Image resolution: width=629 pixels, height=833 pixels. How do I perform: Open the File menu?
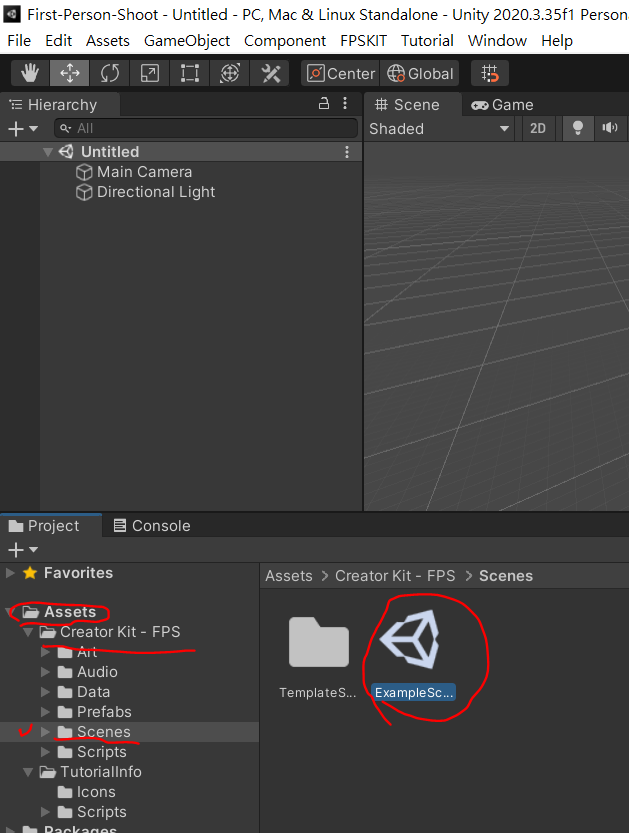(x=19, y=41)
